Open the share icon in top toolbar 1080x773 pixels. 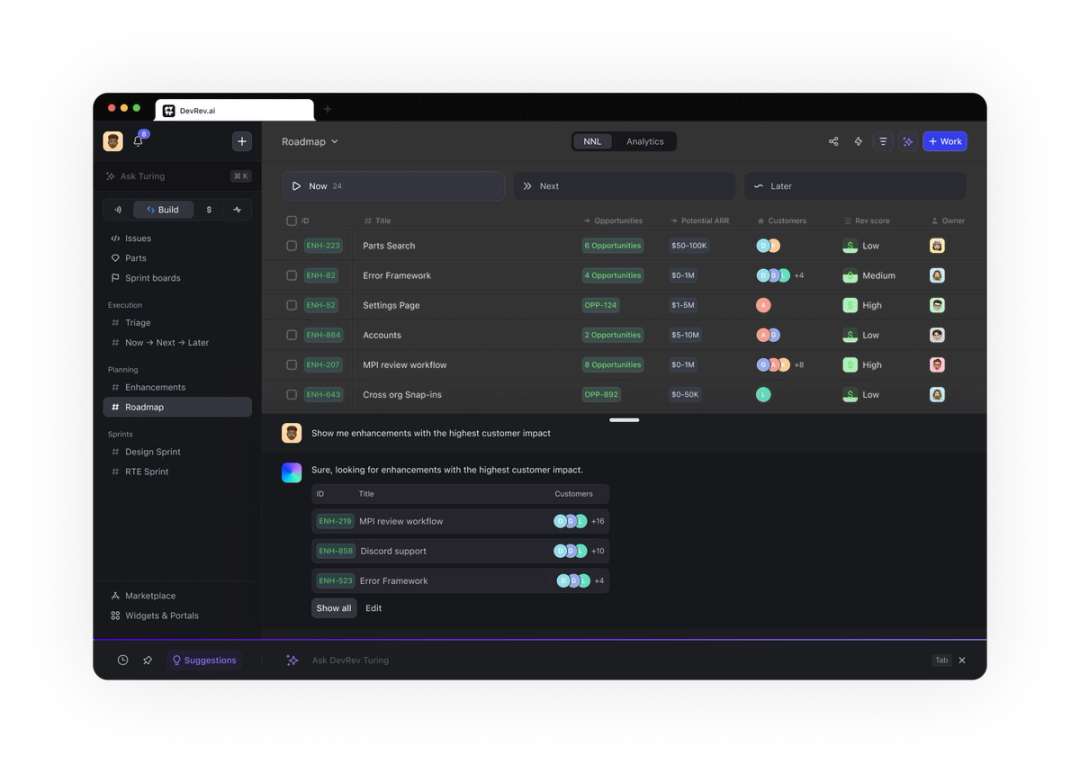[x=833, y=141]
